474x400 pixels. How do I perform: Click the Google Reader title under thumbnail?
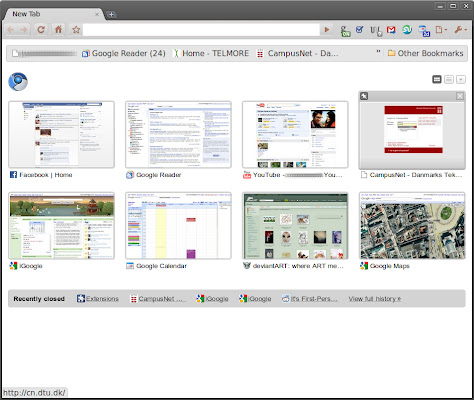tap(159, 175)
